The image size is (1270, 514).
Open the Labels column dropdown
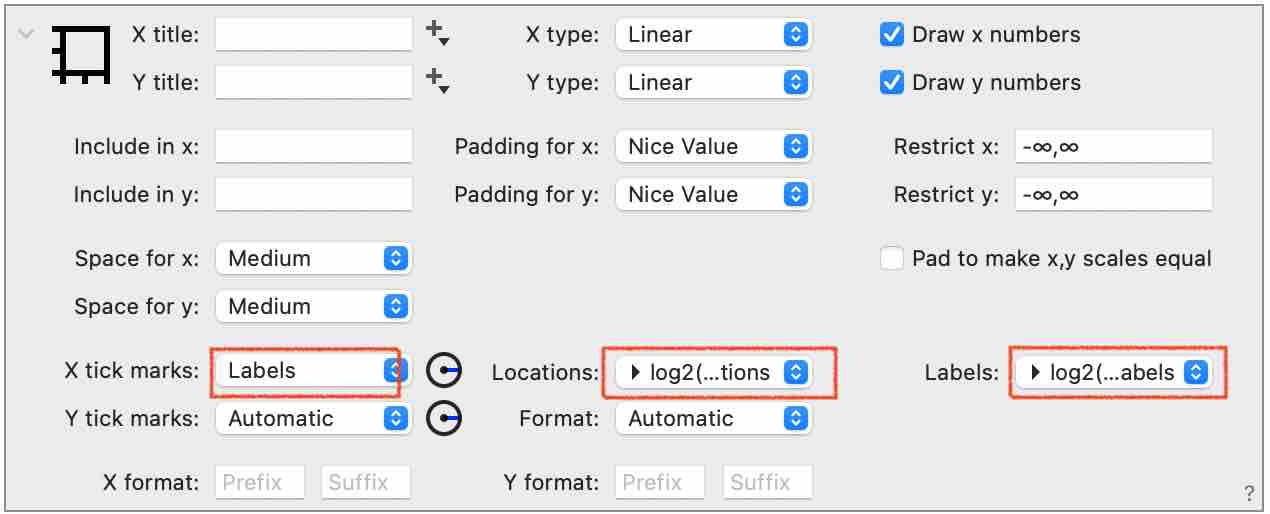coord(1114,373)
